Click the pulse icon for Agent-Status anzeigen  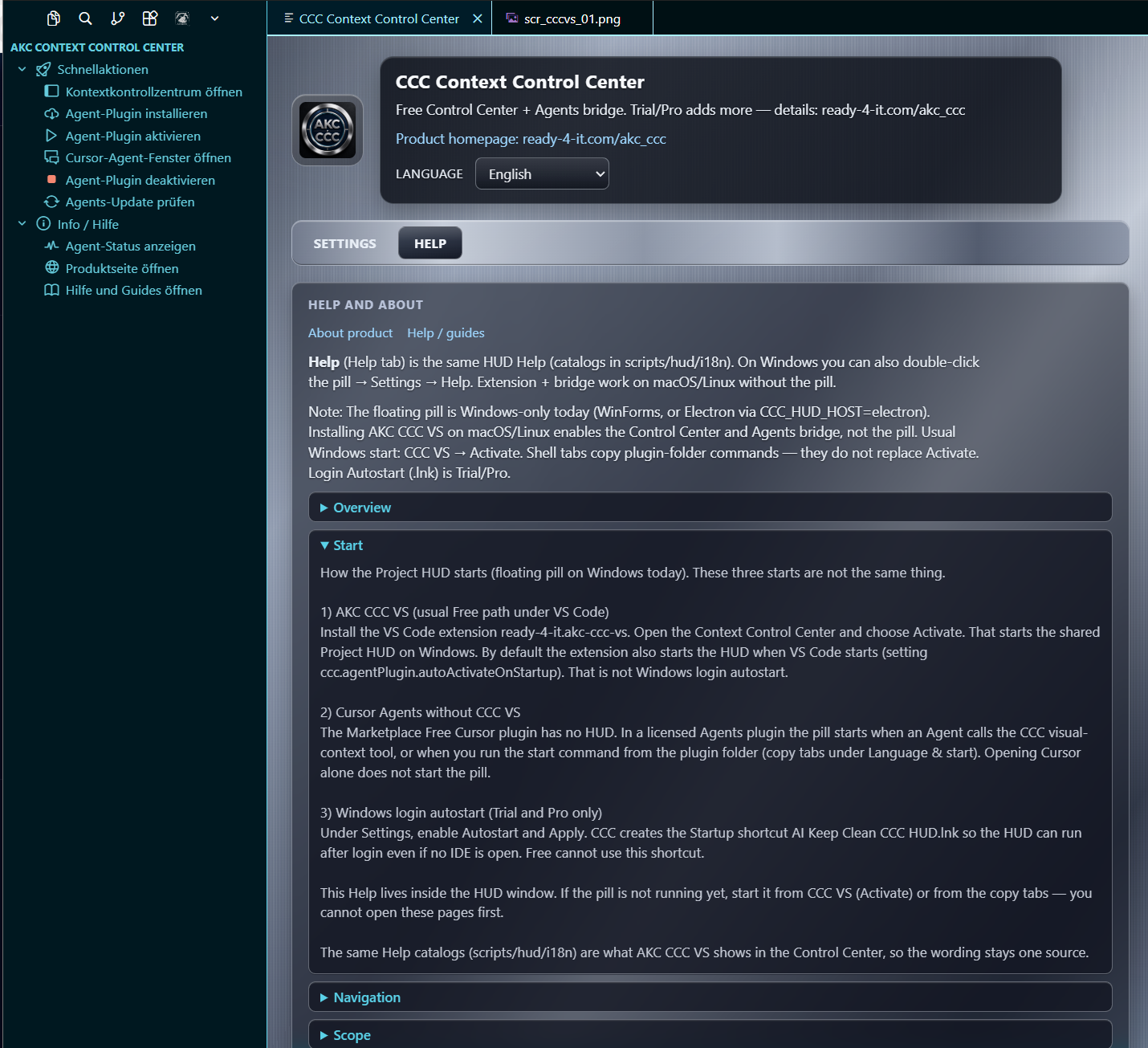click(x=51, y=247)
